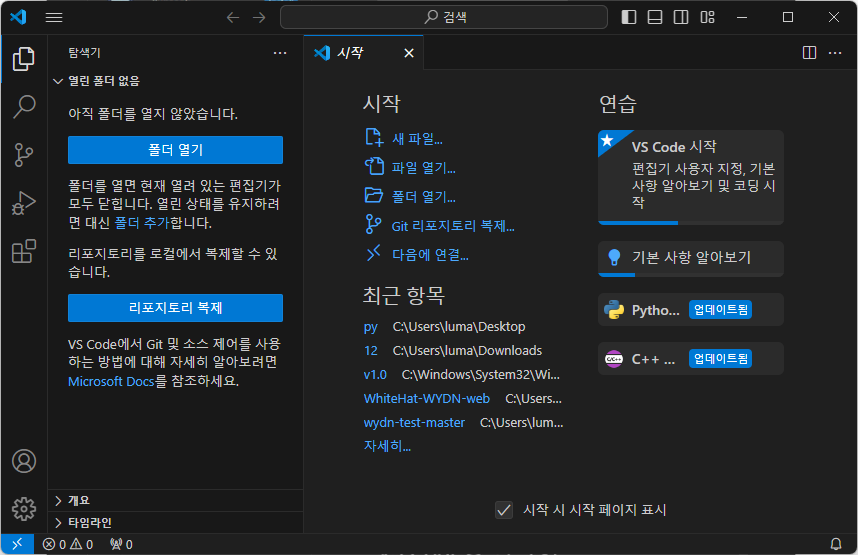Open the Python walkthrough card

pos(691,310)
